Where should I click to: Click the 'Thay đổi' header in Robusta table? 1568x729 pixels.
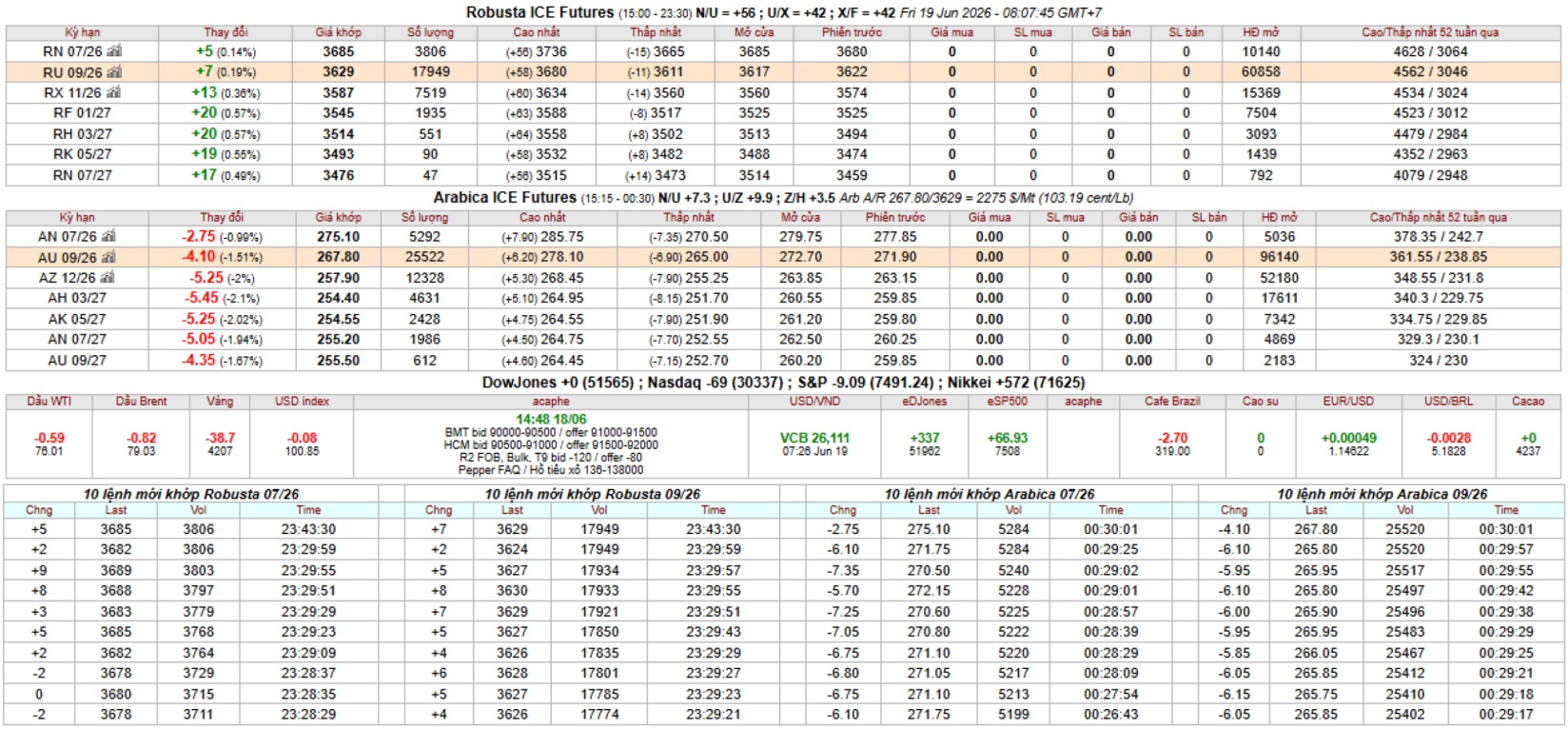pyautogui.click(x=225, y=32)
